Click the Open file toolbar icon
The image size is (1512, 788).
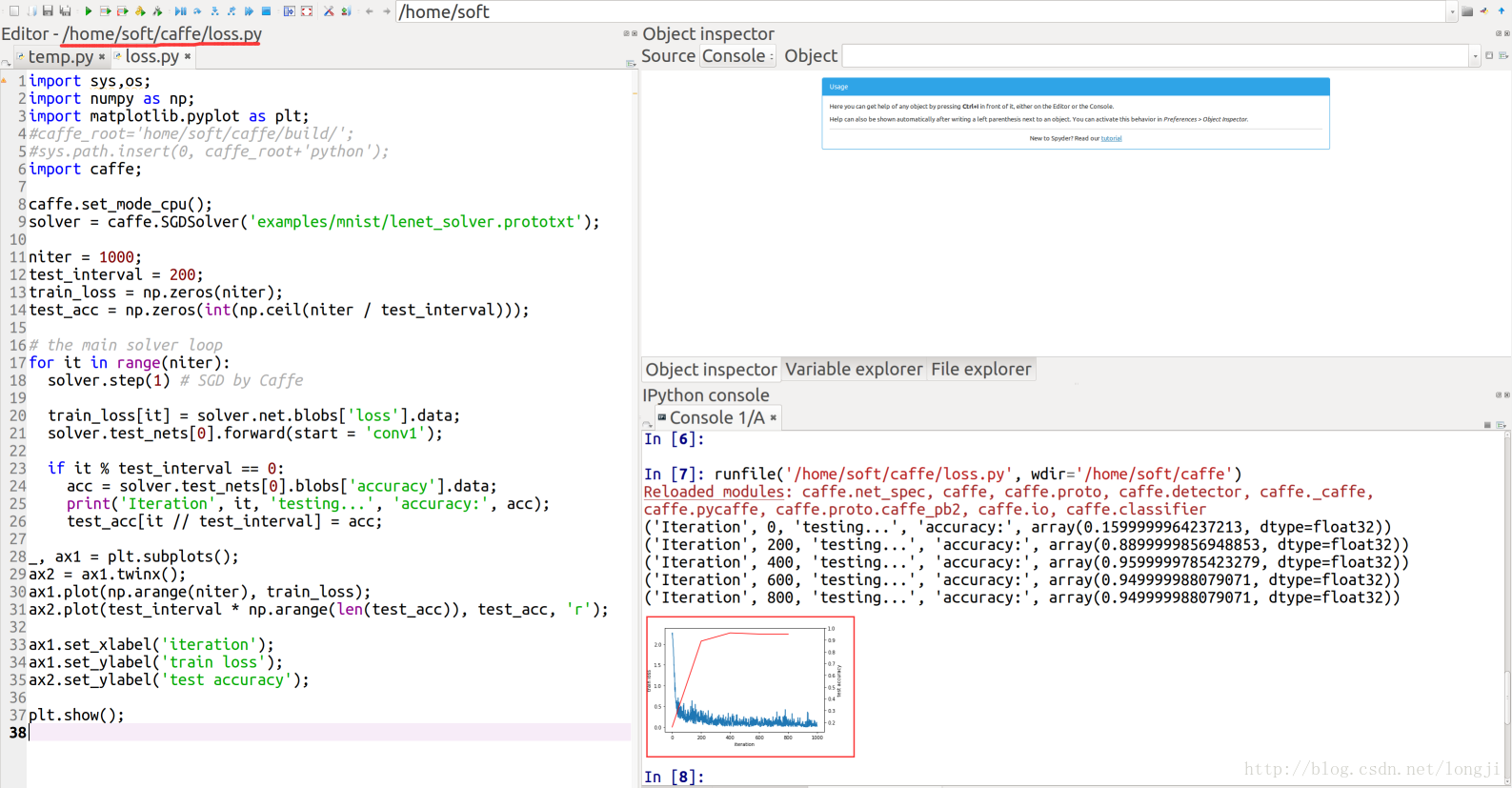[x=32, y=11]
